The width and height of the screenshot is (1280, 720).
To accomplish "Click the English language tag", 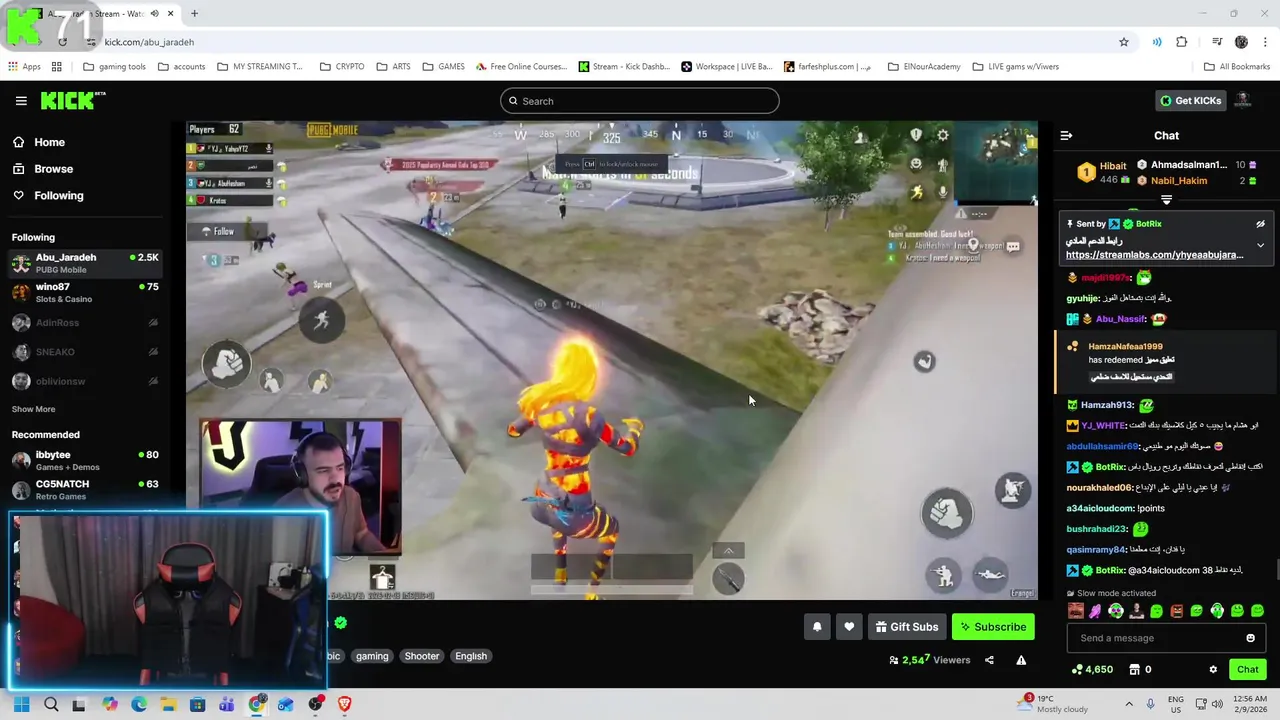I will [471, 656].
